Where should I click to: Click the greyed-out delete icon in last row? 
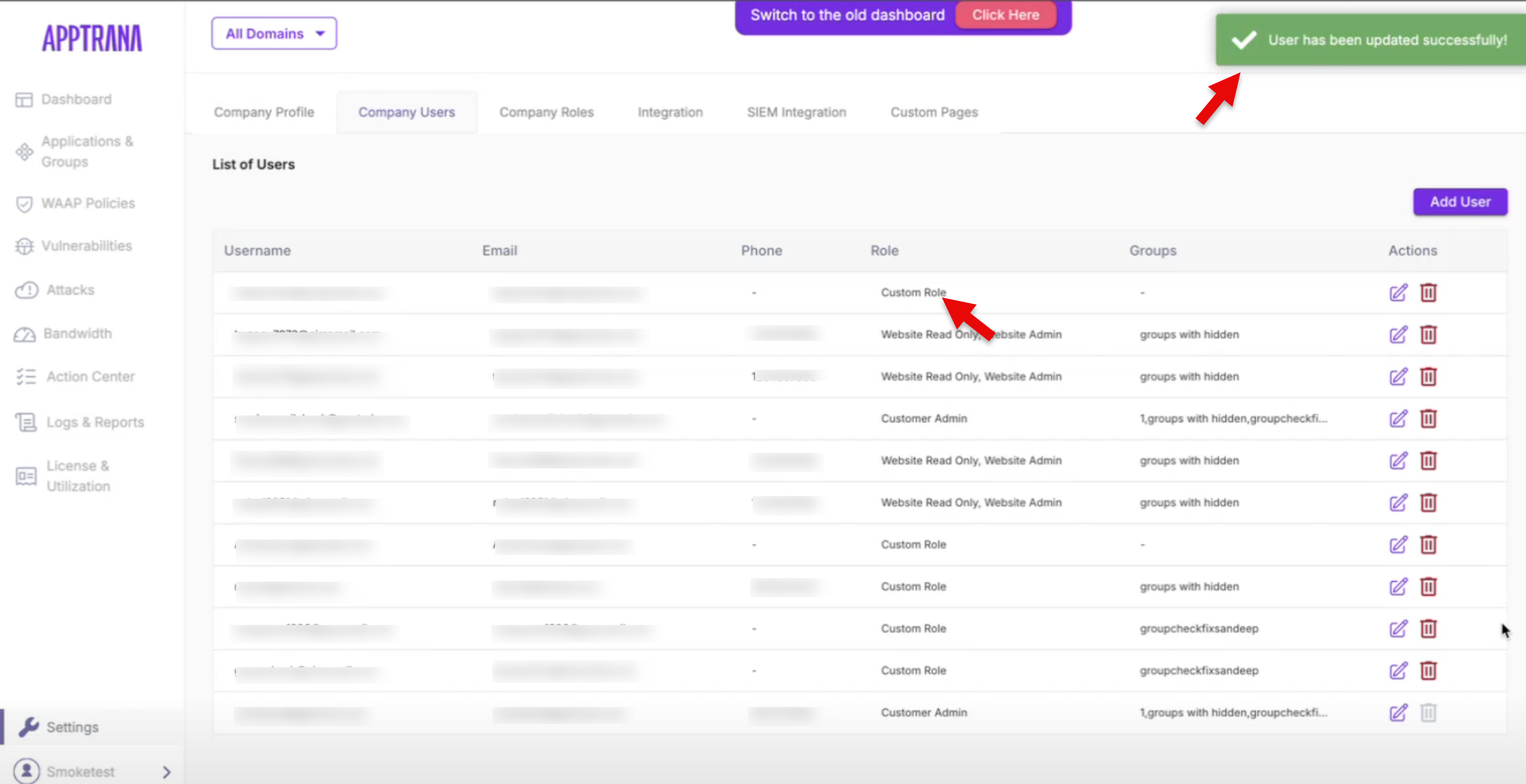1428,713
